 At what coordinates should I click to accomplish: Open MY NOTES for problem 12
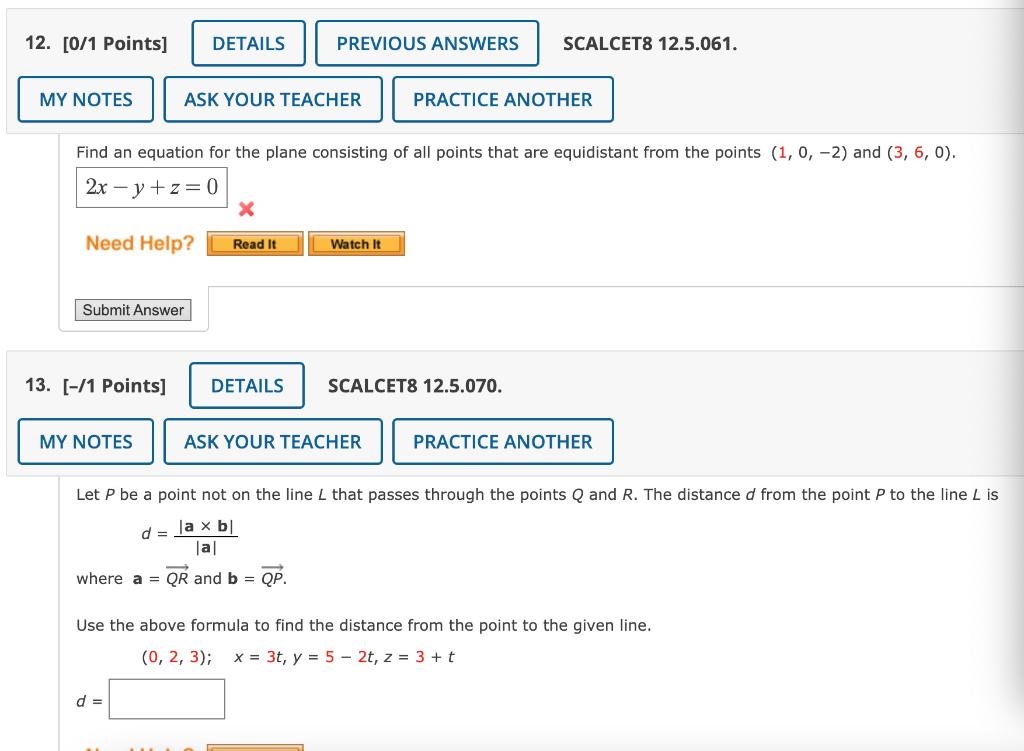coord(85,99)
